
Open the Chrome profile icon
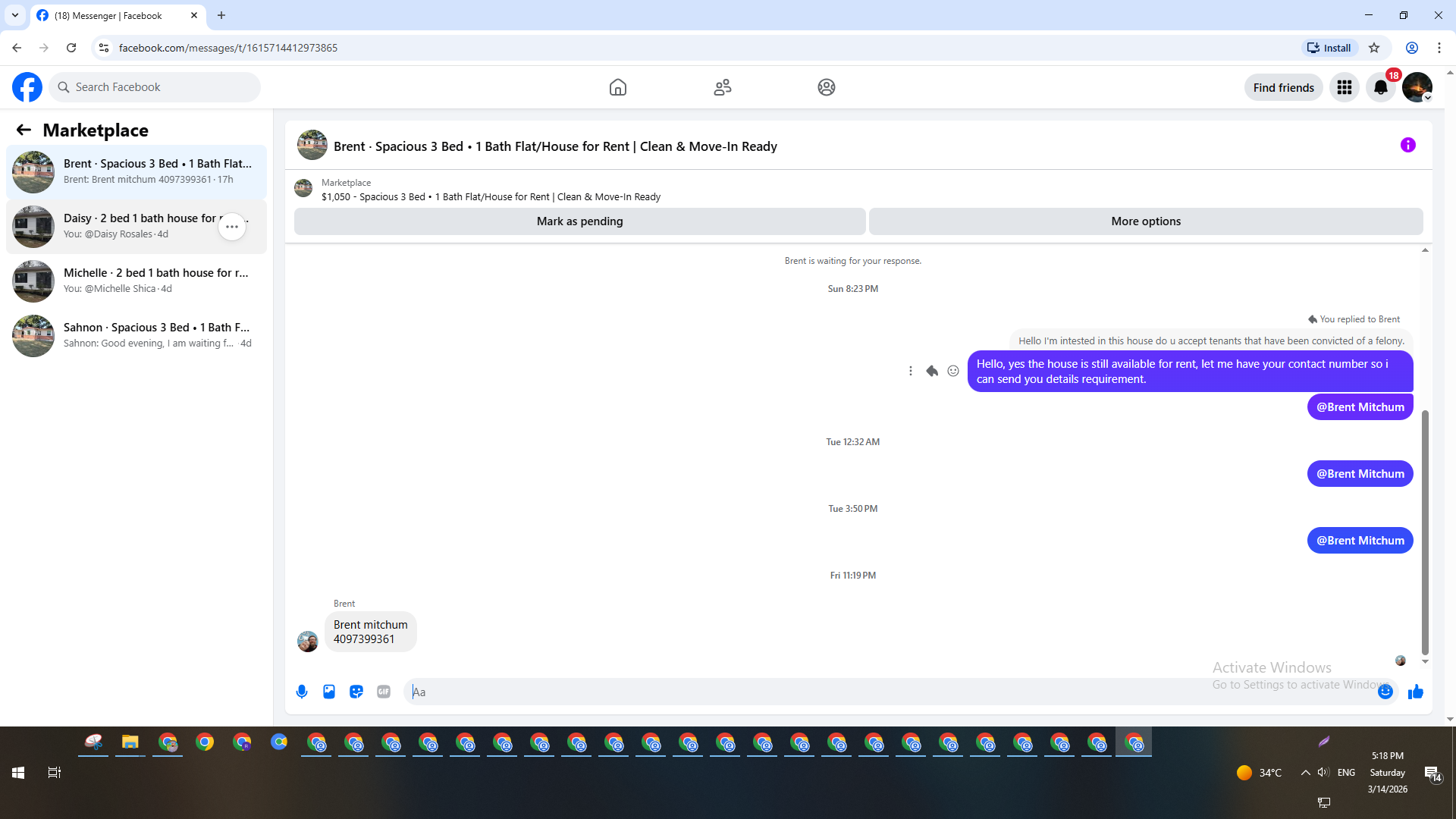(x=1412, y=48)
